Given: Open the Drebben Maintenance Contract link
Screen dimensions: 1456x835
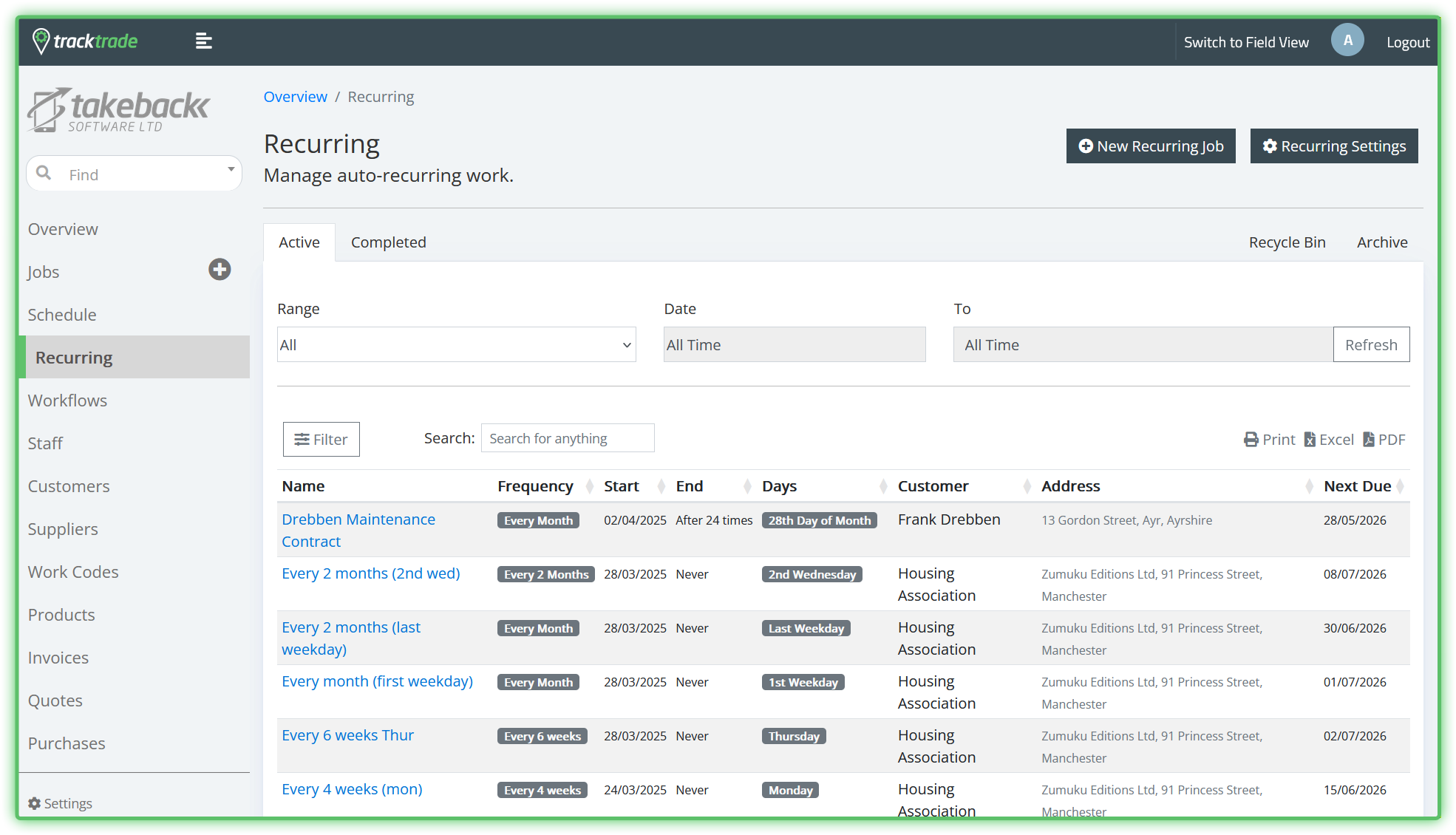Looking at the screenshot, I should (x=358, y=519).
